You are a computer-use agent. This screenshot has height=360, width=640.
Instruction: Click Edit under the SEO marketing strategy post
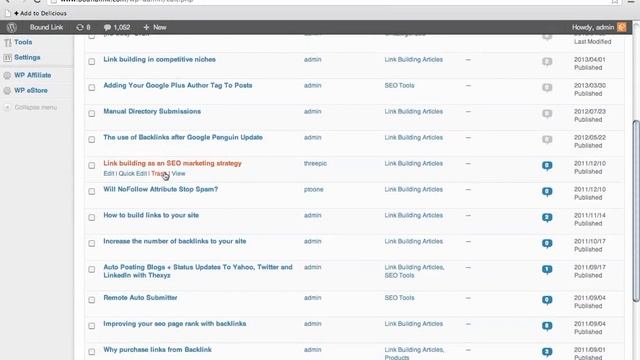click(109, 173)
